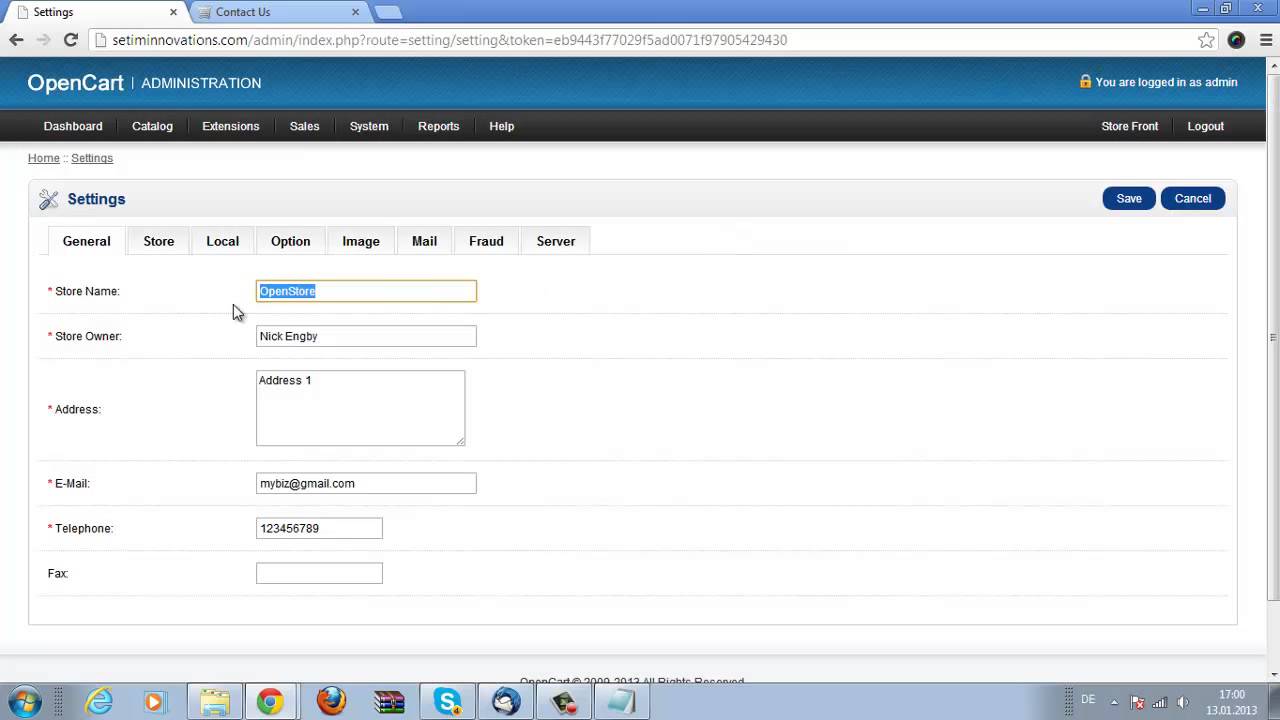
Task: Close the Settings browser tab
Action: [173, 12]
